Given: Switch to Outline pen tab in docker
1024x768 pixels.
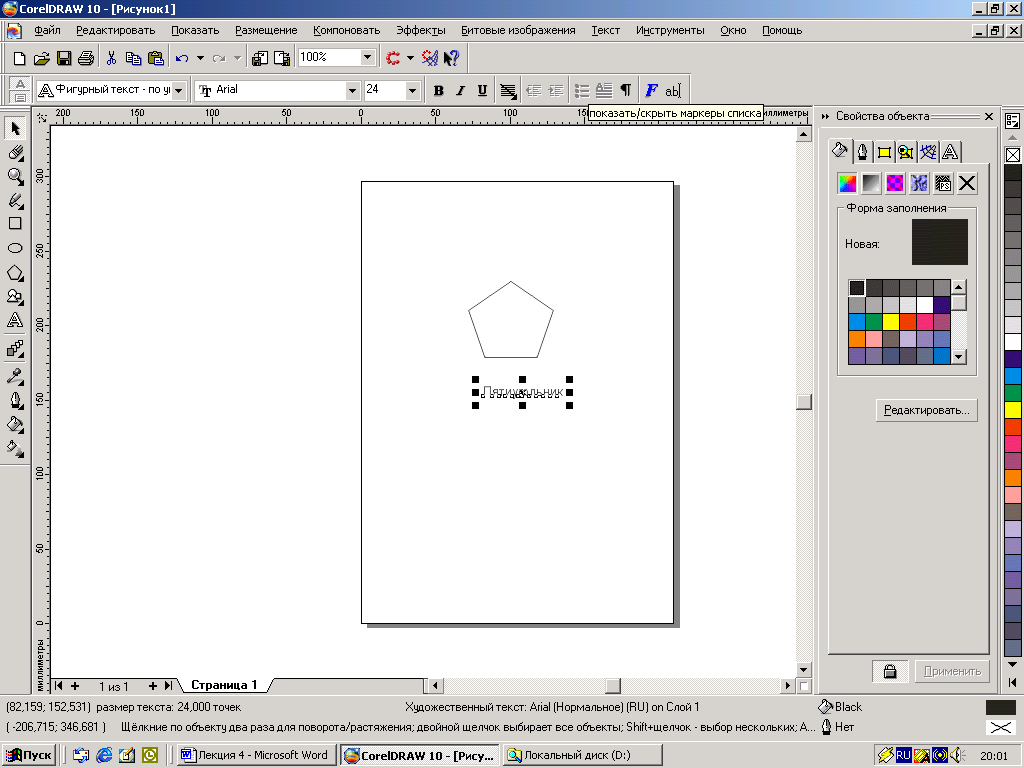Looking at the screenshot, I should pos(862,152).
